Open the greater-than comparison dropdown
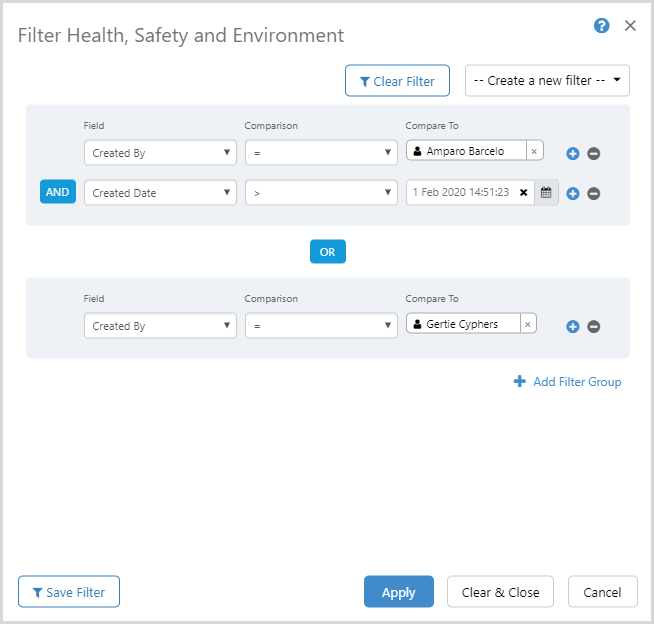The image size is (654, 624). (321, 193)
